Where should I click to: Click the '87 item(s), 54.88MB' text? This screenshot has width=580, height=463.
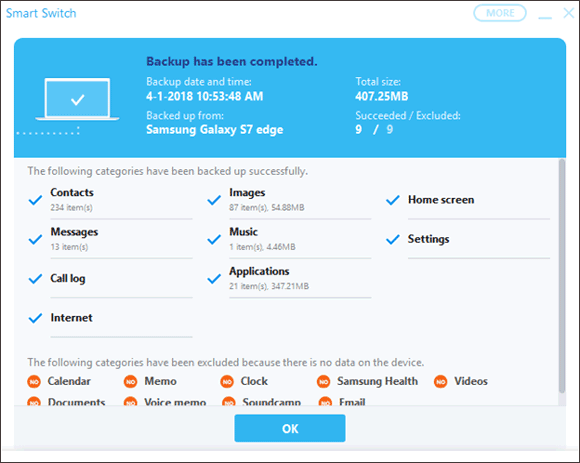[266, 207]
